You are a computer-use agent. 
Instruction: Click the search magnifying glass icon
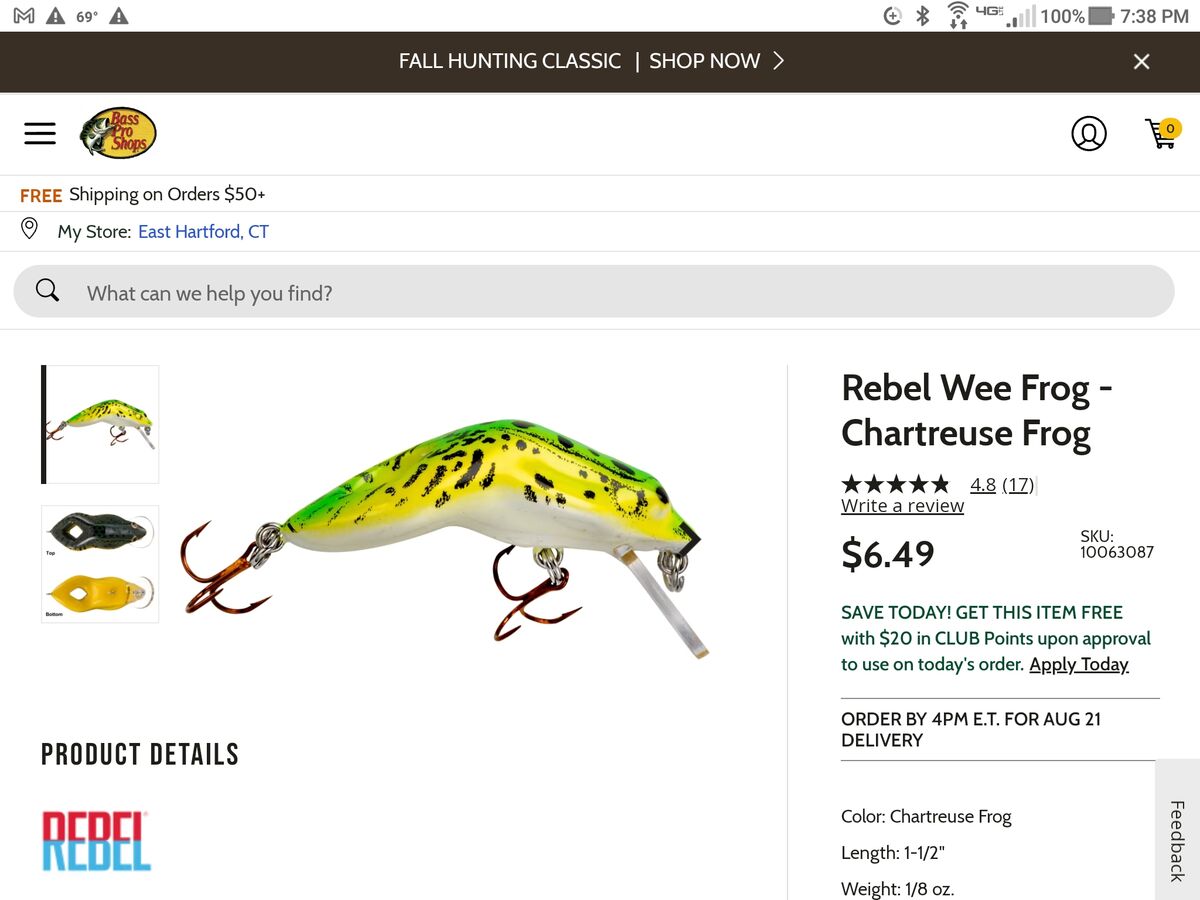(x=47, y=291)
